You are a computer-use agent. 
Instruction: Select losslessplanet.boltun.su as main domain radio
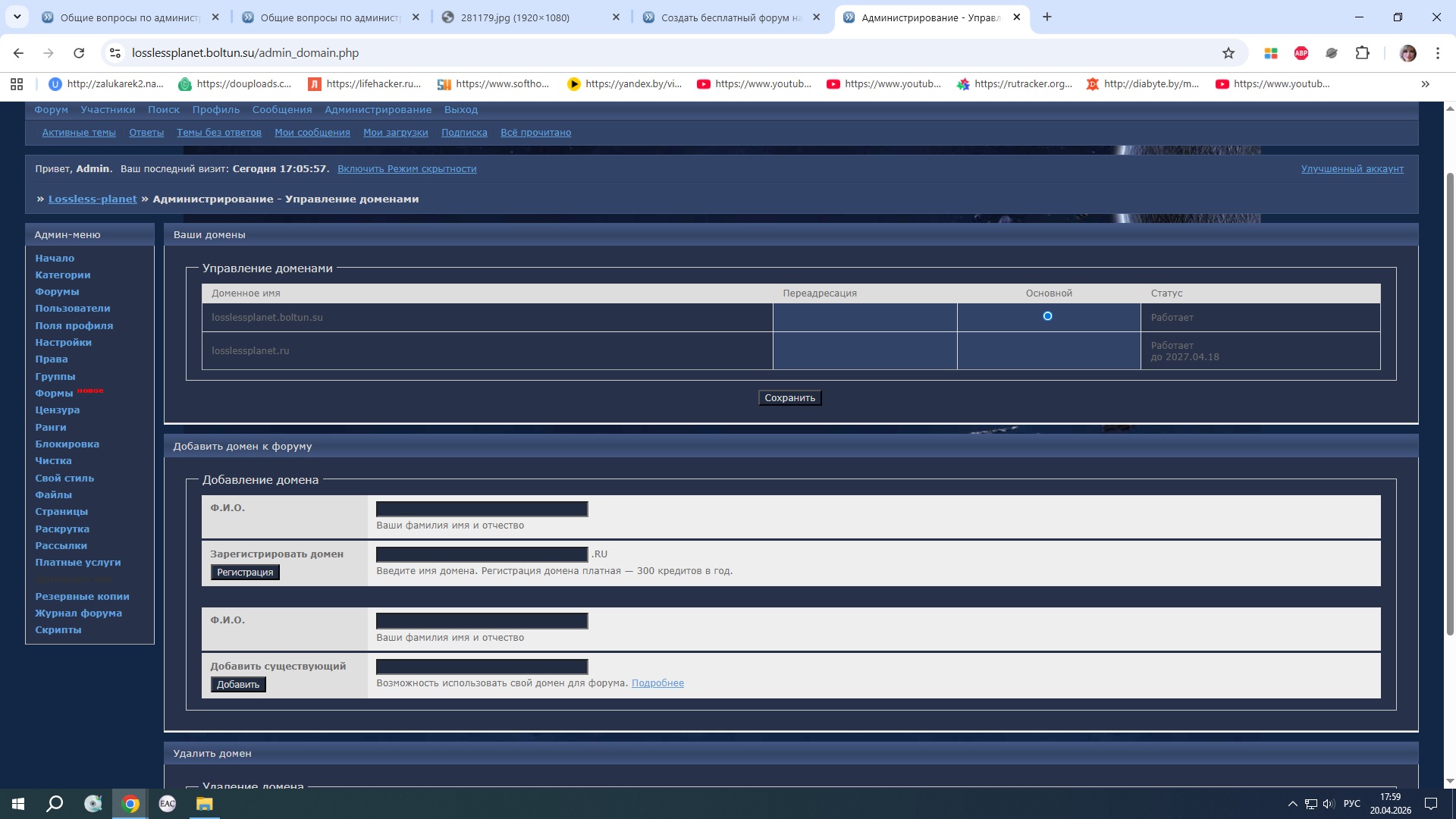[x=1047, y=316]
